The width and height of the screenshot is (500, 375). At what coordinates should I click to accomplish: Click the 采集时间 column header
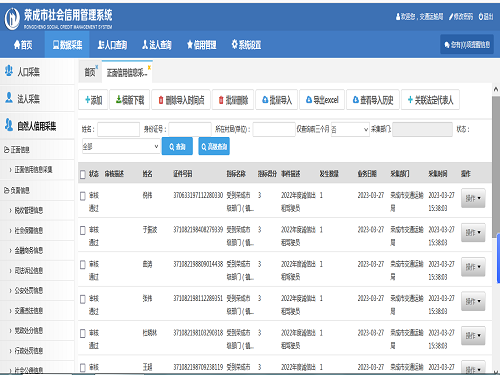438,174
